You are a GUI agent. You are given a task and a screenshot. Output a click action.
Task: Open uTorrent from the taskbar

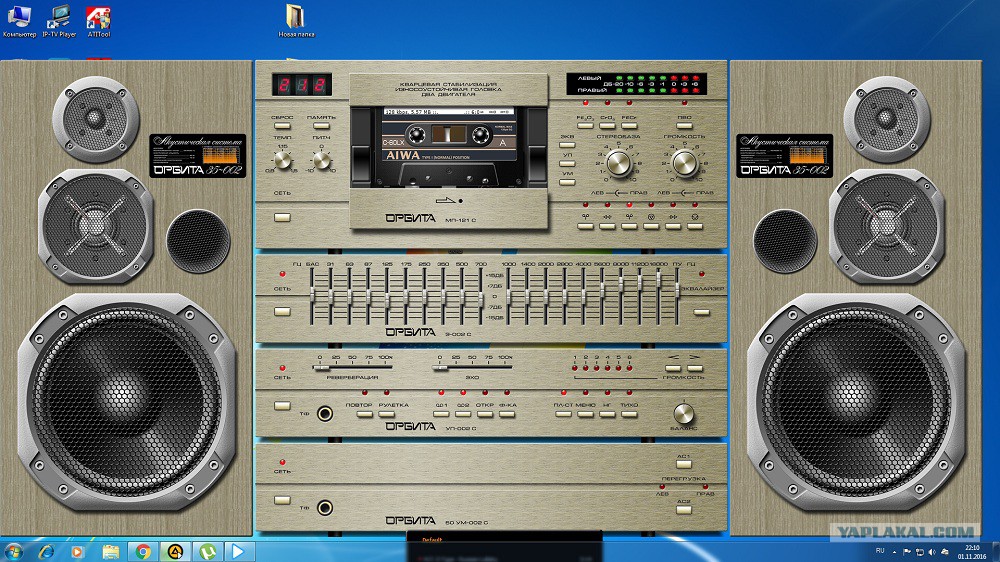click(207, 551)
